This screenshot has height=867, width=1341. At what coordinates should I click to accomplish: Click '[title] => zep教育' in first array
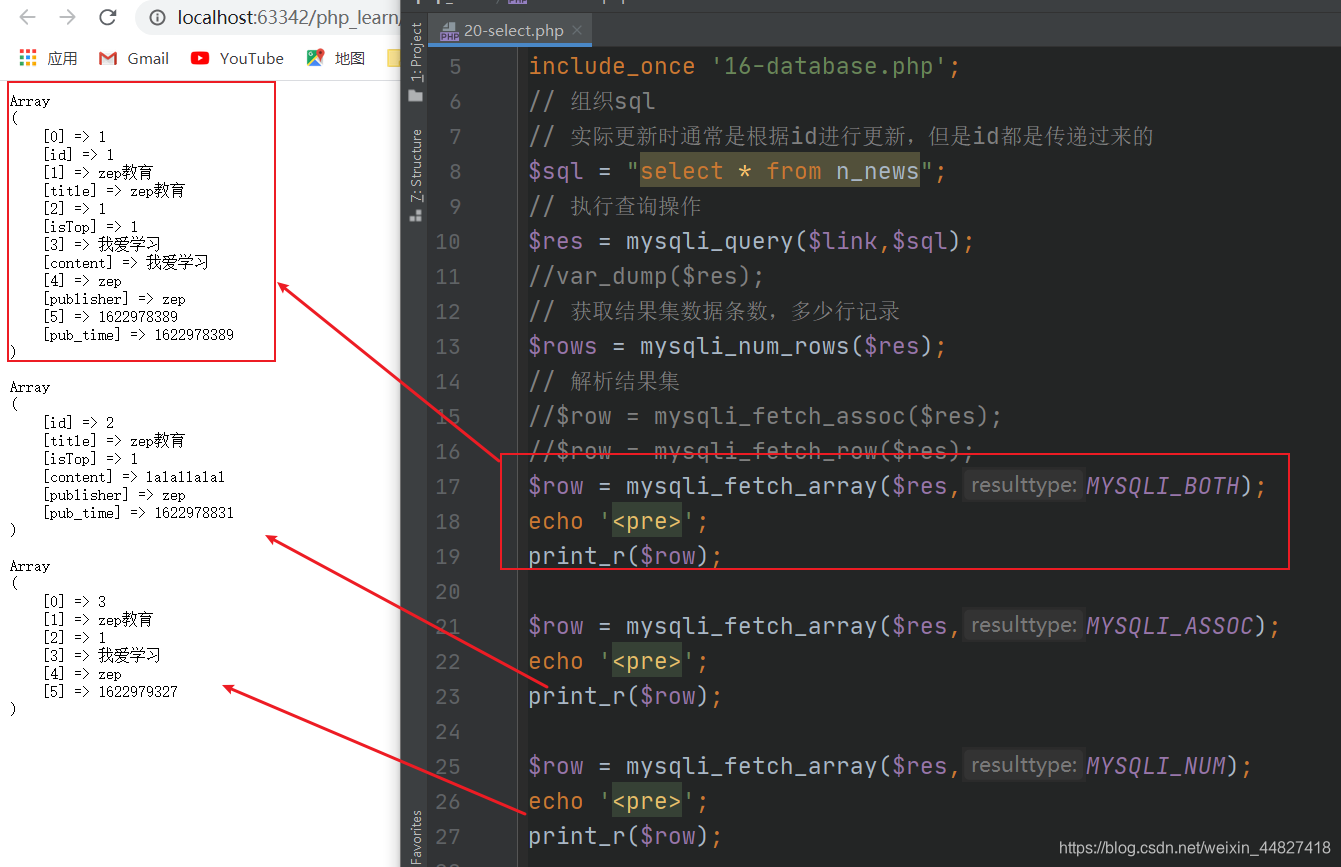pos(114,190)
